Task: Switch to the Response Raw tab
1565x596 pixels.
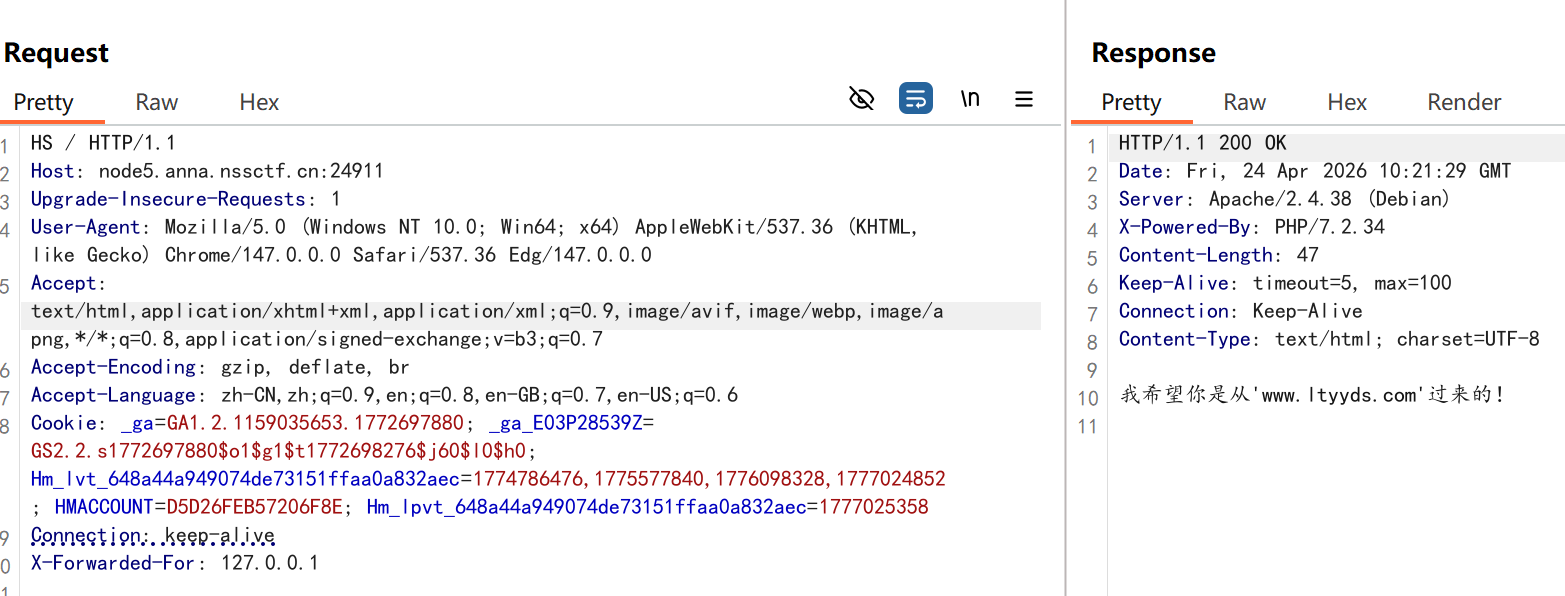Action: (1244, 102)
